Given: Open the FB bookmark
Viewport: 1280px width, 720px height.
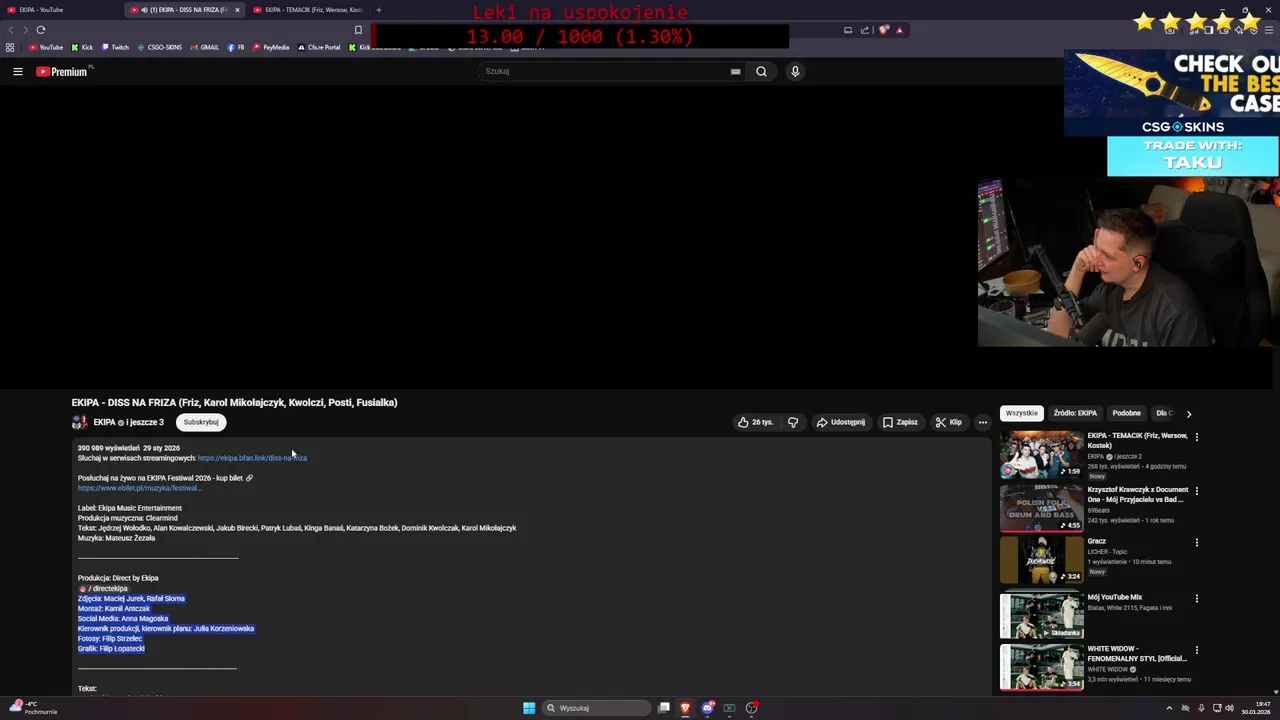Looking at the screenshot, I should (x=236, y=47).
